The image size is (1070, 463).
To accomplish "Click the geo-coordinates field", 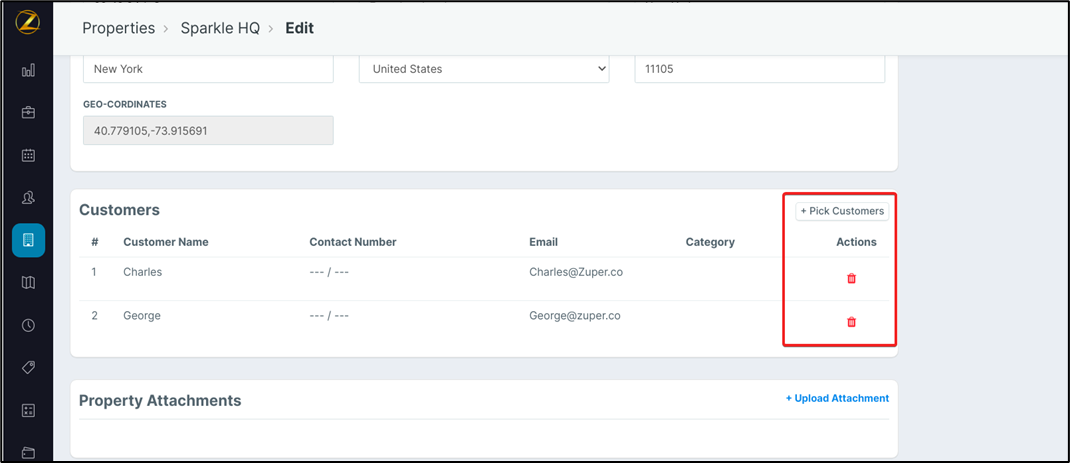I will 208,130.
